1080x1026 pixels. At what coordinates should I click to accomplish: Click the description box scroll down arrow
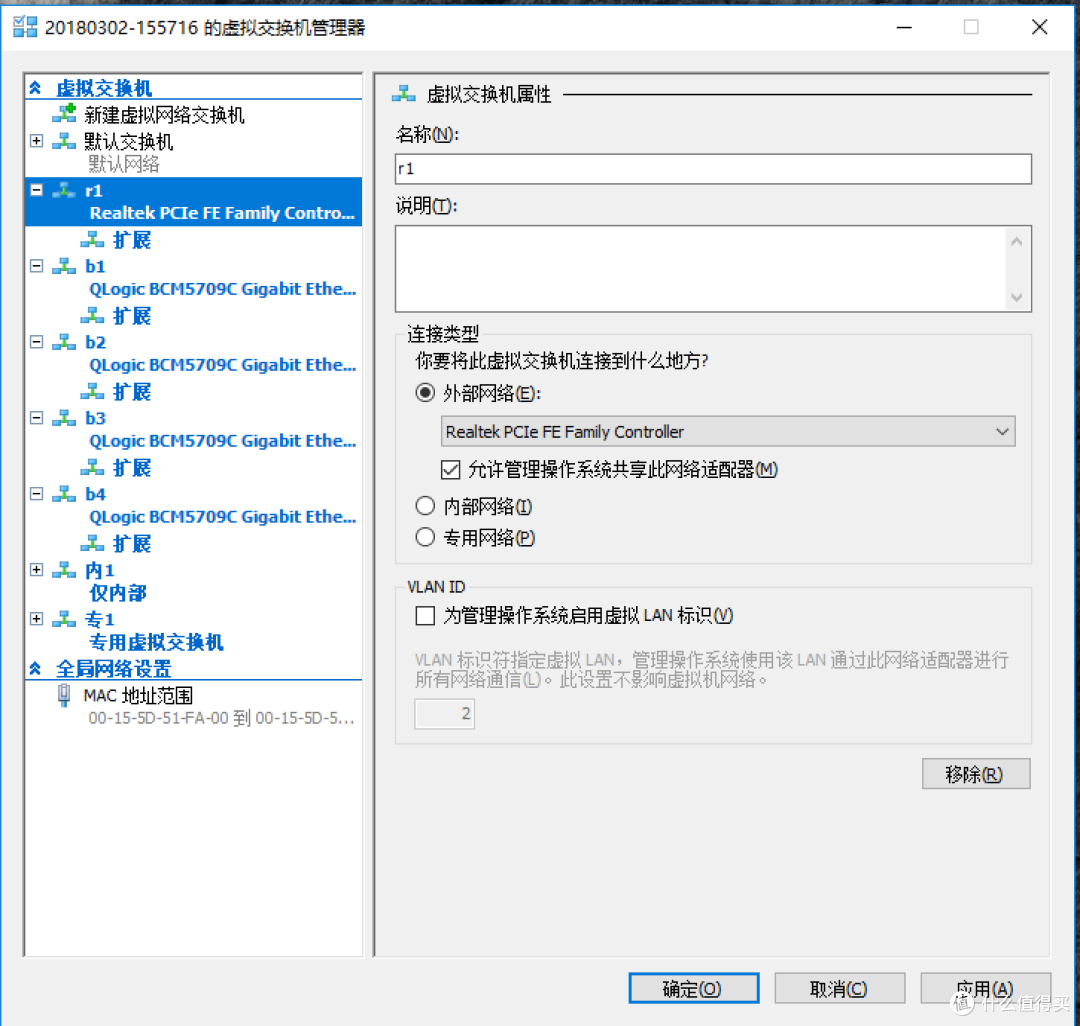click(1017, 297)
